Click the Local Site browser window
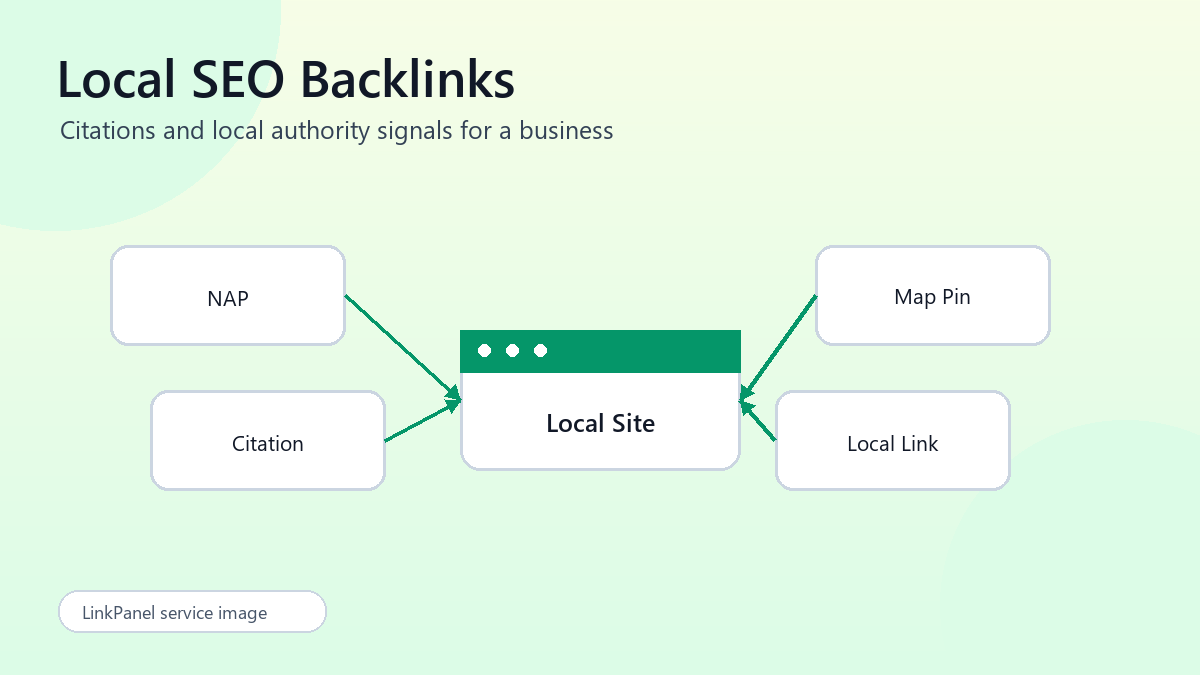The height and width of the screenshot is (675, 1200). (600, 400)
